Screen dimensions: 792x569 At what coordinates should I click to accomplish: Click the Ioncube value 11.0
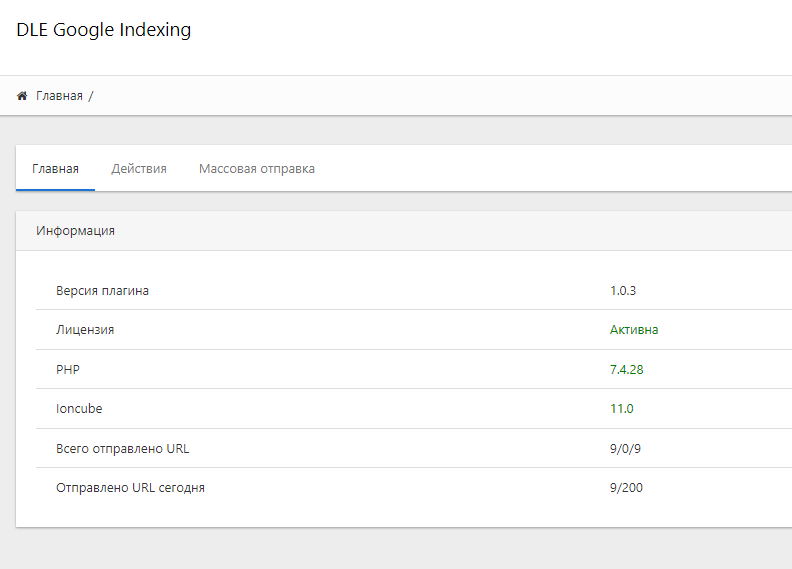tap(622, 408)
